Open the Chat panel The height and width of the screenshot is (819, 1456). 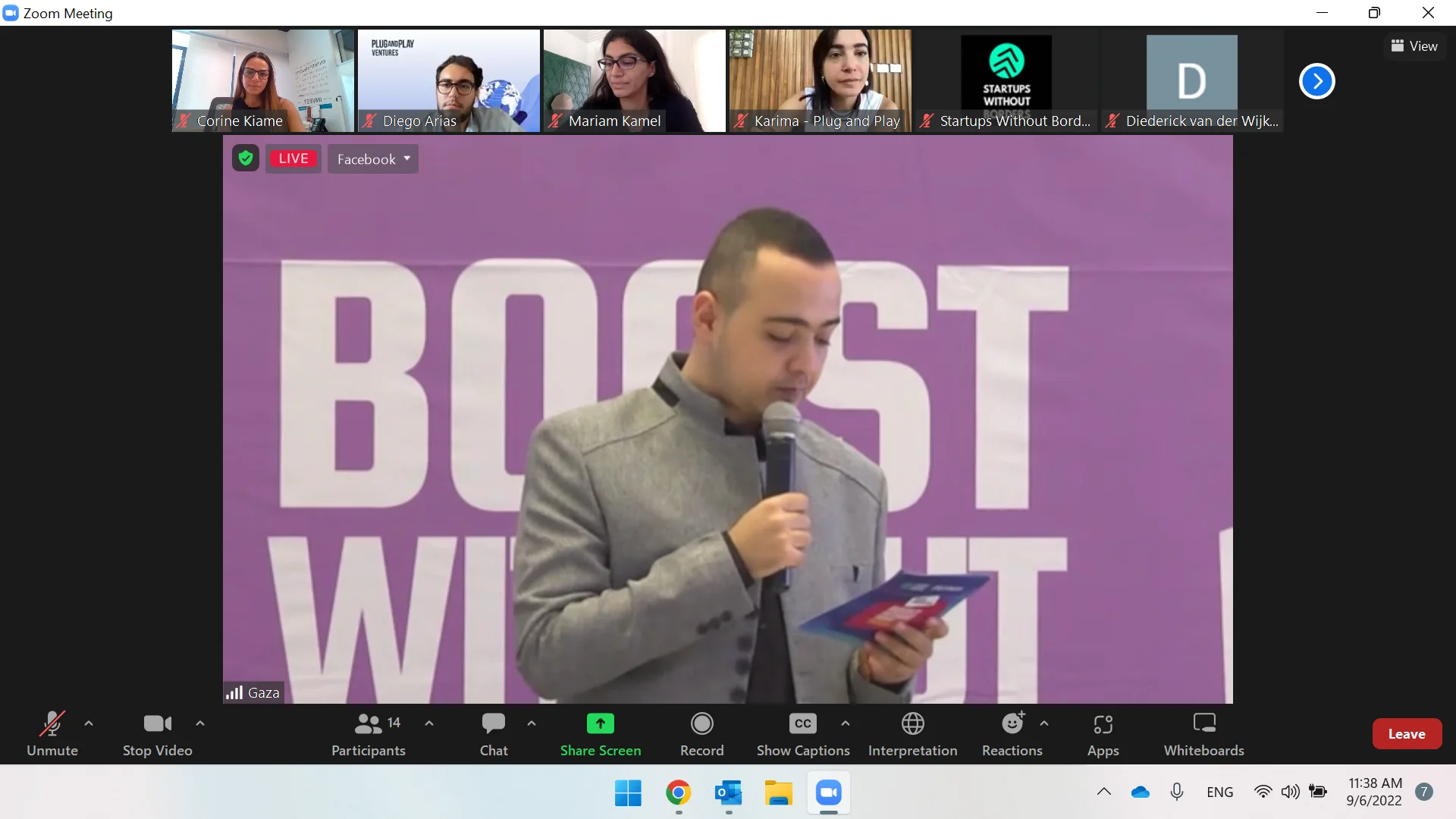[x=494, y=733]
